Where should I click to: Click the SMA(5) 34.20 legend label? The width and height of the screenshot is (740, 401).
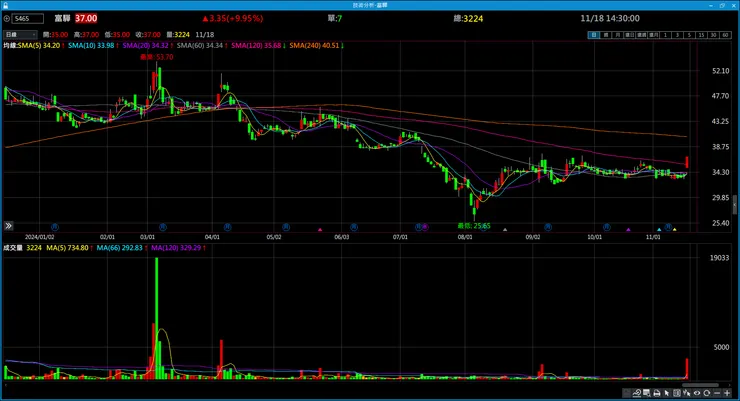[x=39, y=45]
